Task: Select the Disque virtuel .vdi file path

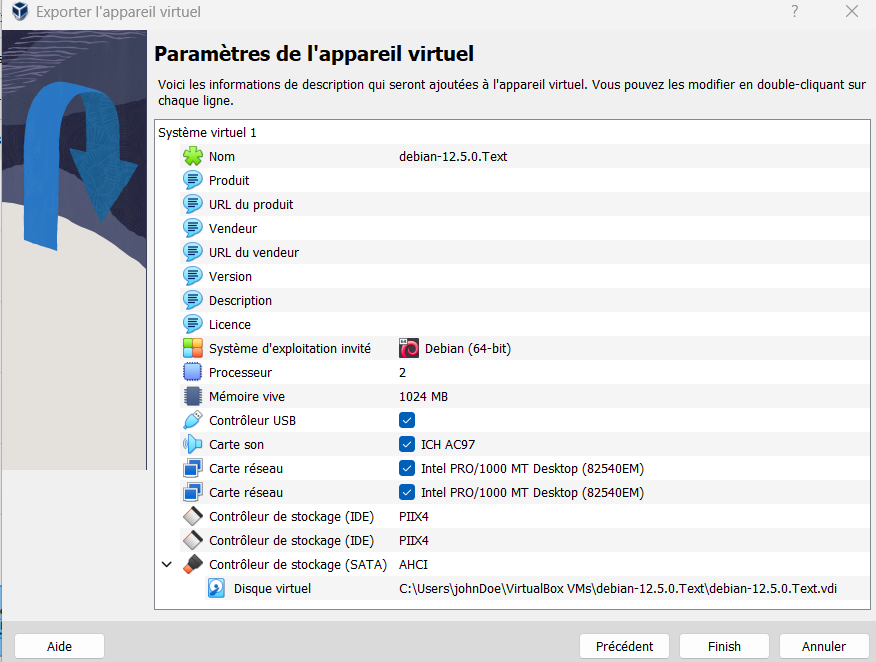Action: (618, 588)
